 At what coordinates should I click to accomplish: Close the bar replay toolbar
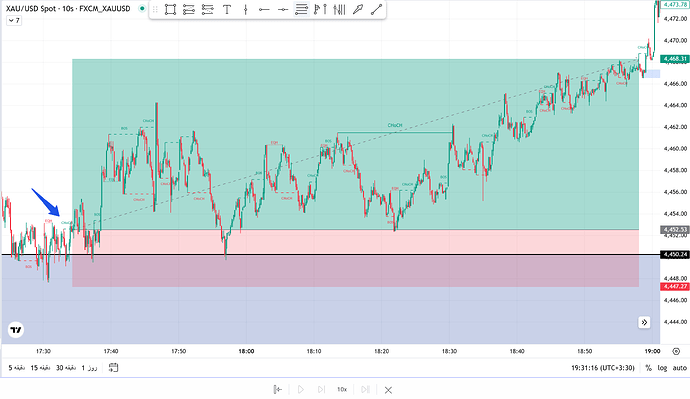[388, 390]
